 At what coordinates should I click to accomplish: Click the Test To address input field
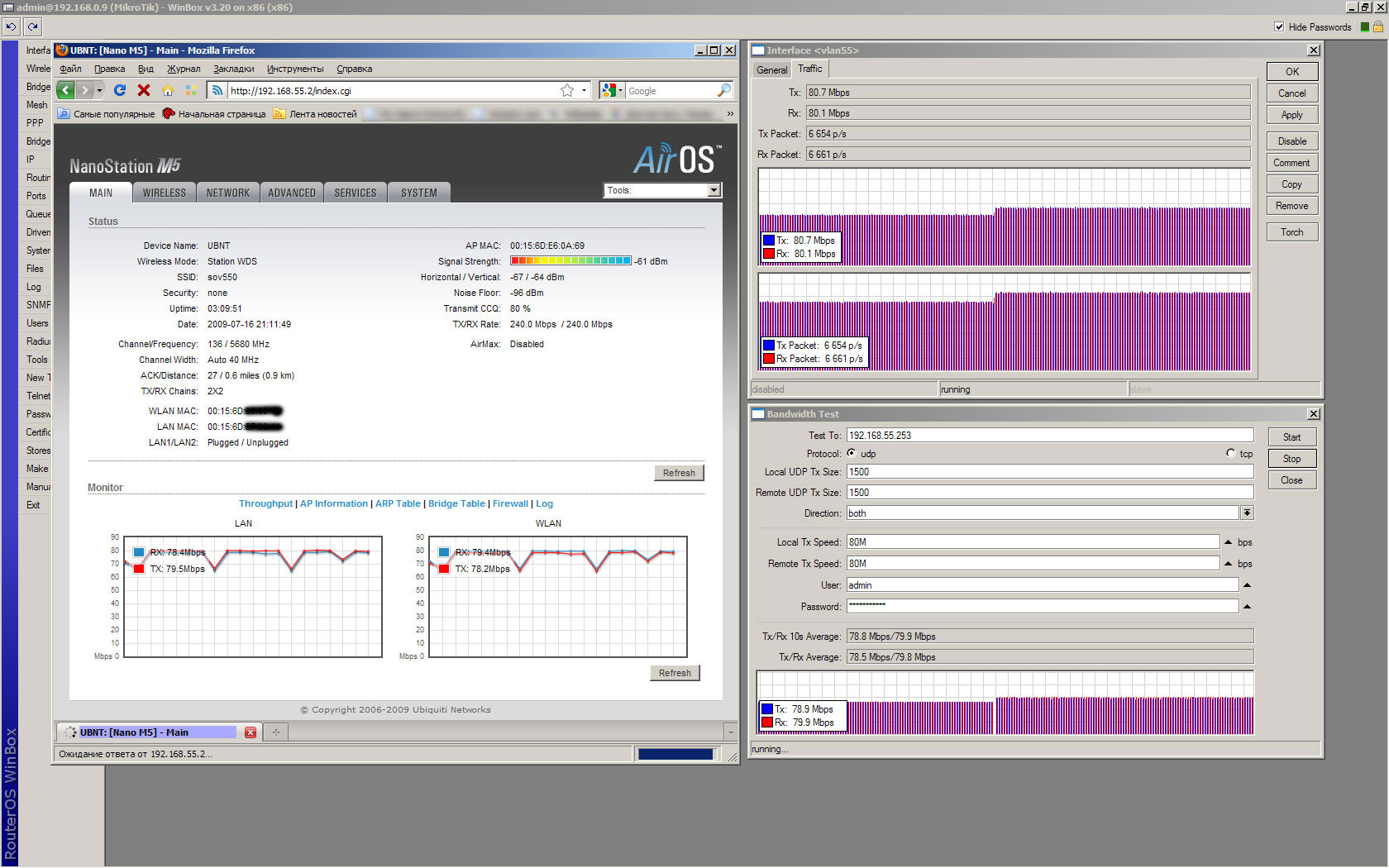coord(1050,435)
